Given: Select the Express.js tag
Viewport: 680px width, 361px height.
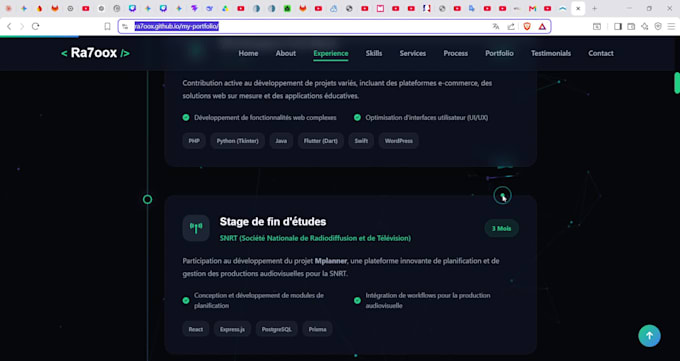Looking at the screenshot, I should (x=232, y=329).
